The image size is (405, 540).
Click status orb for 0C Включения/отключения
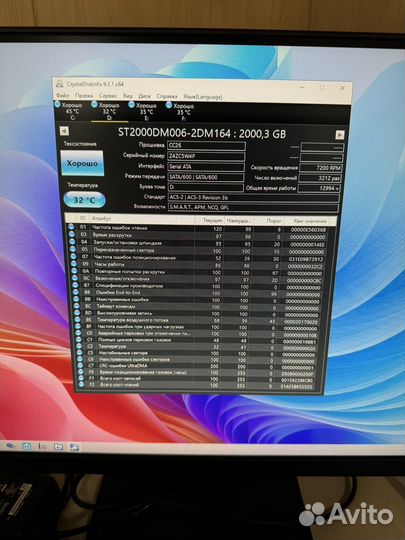pos(75,278)
